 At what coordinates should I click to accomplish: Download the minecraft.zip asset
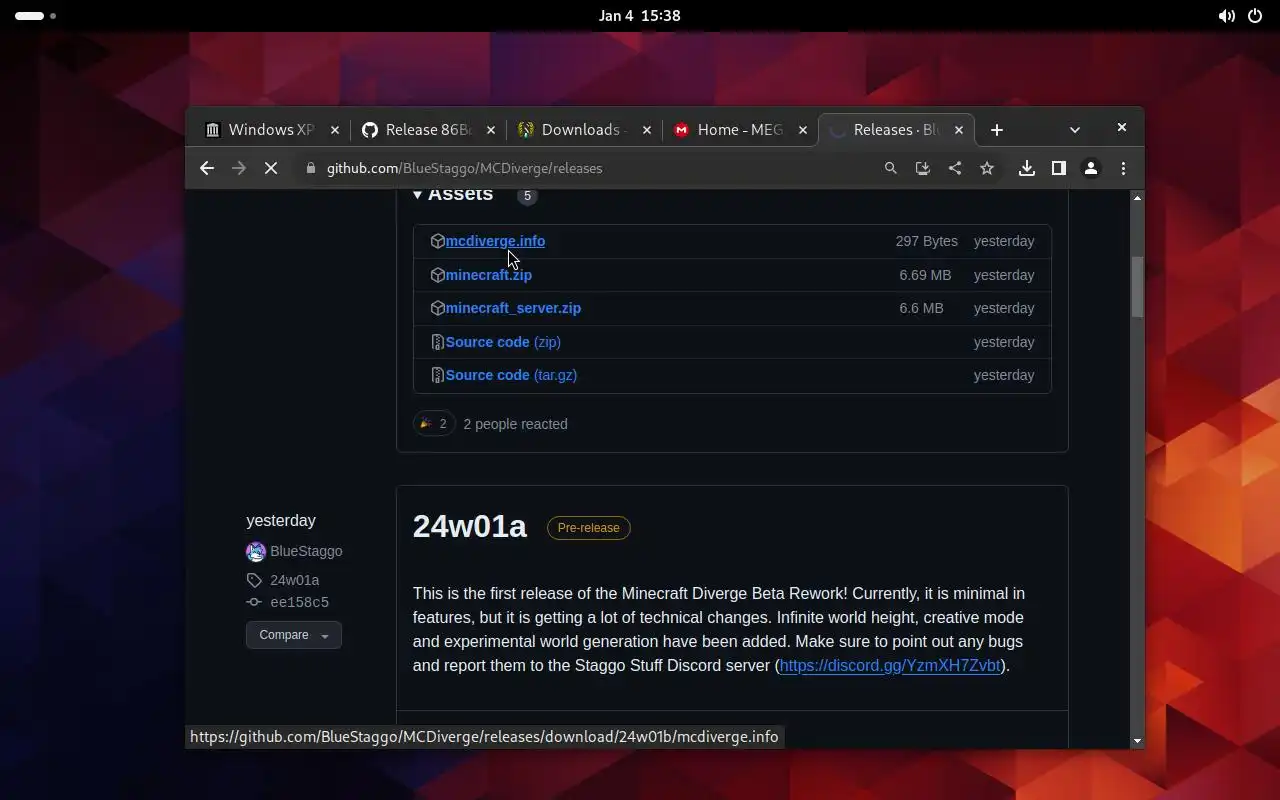[488, 275]
